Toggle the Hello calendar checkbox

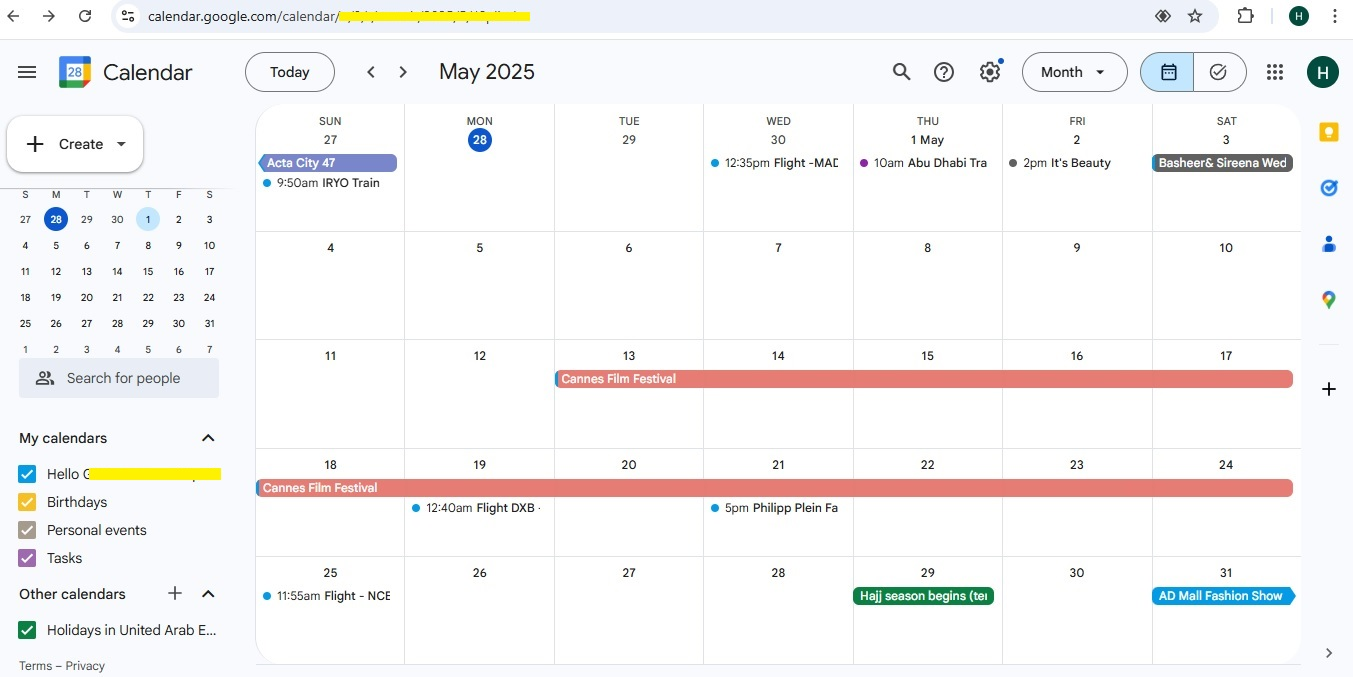click(27, 474)
